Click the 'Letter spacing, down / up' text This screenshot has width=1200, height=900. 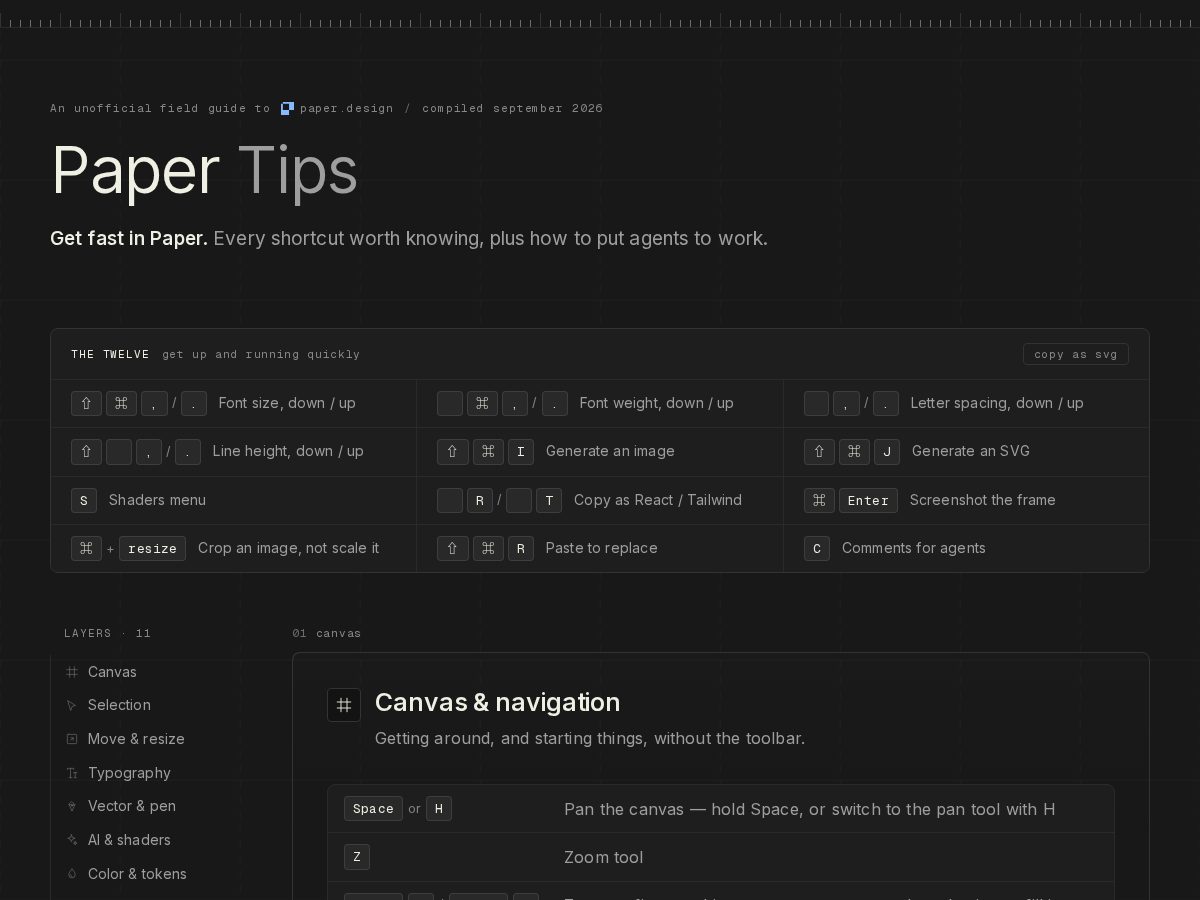click(997, 403)
